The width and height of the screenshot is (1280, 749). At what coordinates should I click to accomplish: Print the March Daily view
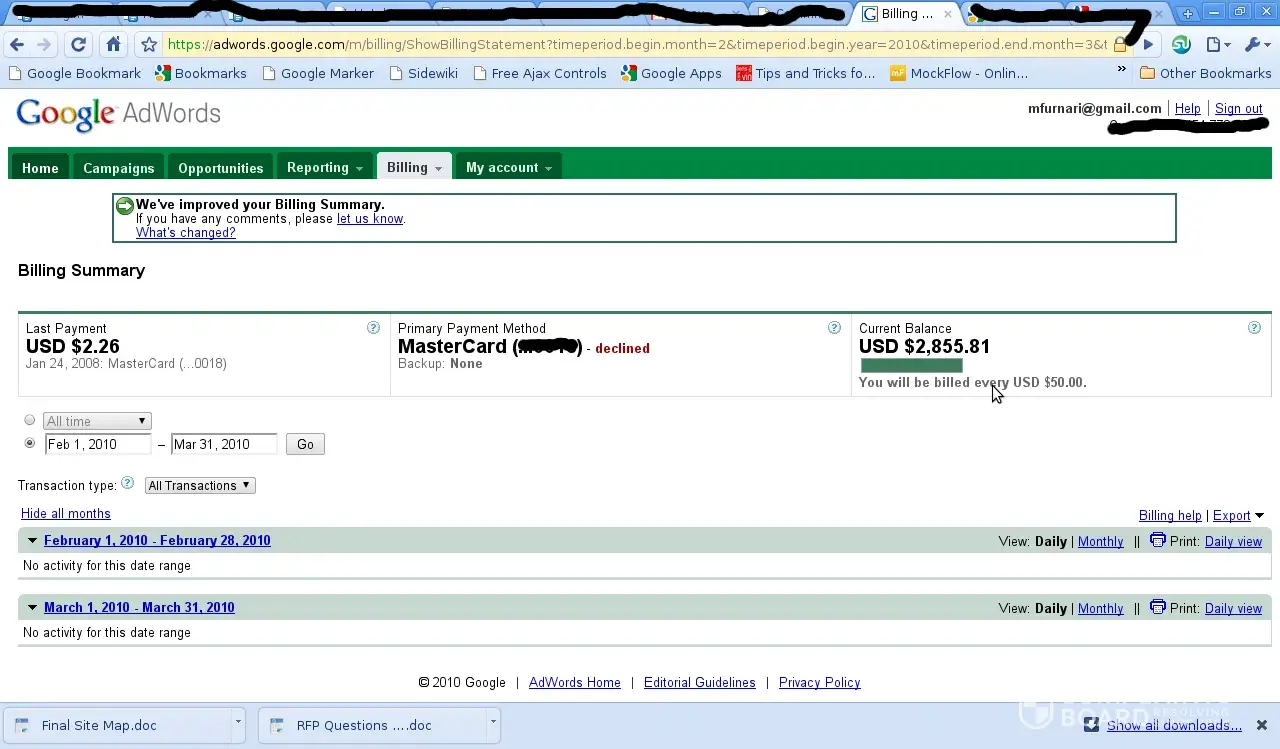click(1233, 608)
